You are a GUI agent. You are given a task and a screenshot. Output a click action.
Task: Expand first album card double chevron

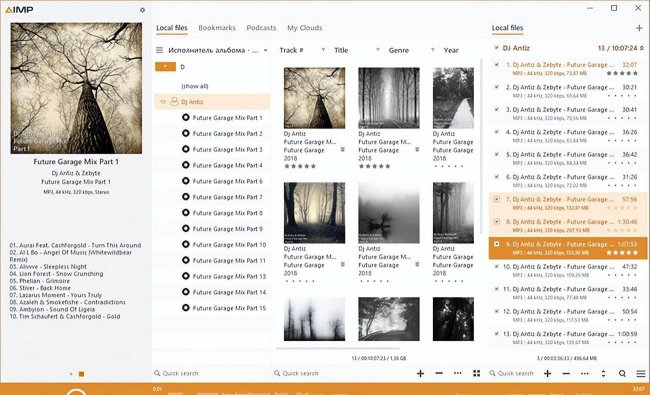(342, 149)
